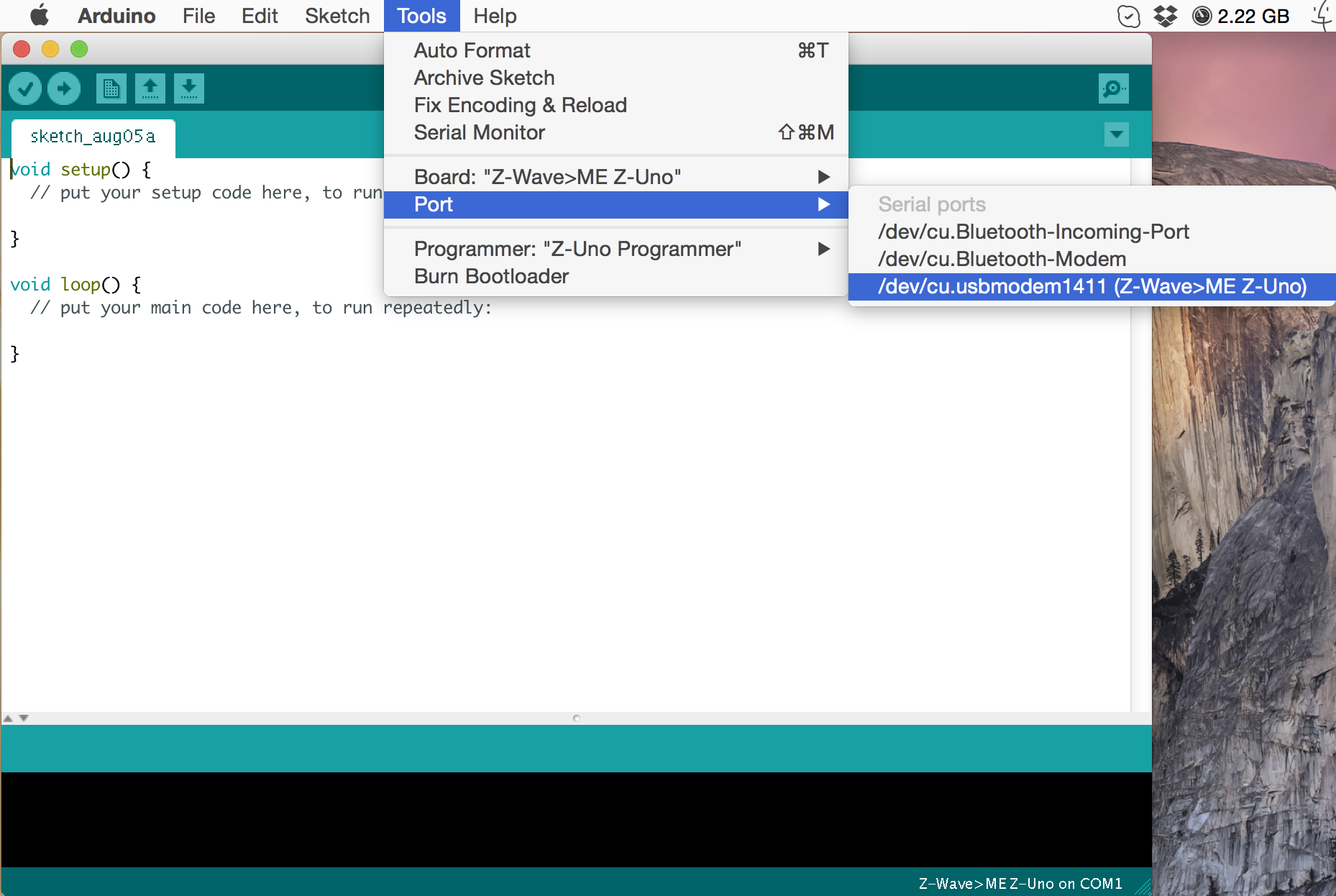Switch to the sketch_aug05a tab
The image size is (1336, 896).
(x=93, y=137)
